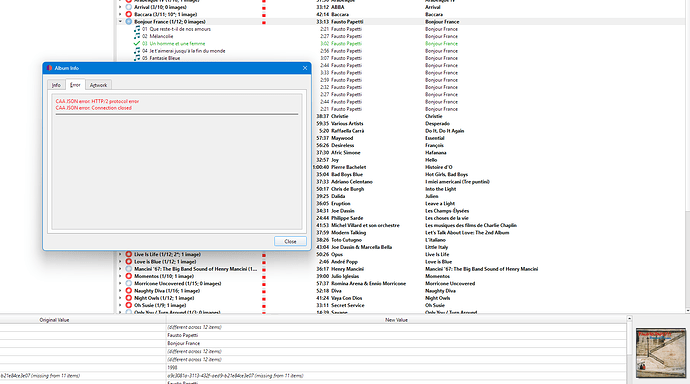
Task: Click the Original Value column header
Action: pos(55,320)
